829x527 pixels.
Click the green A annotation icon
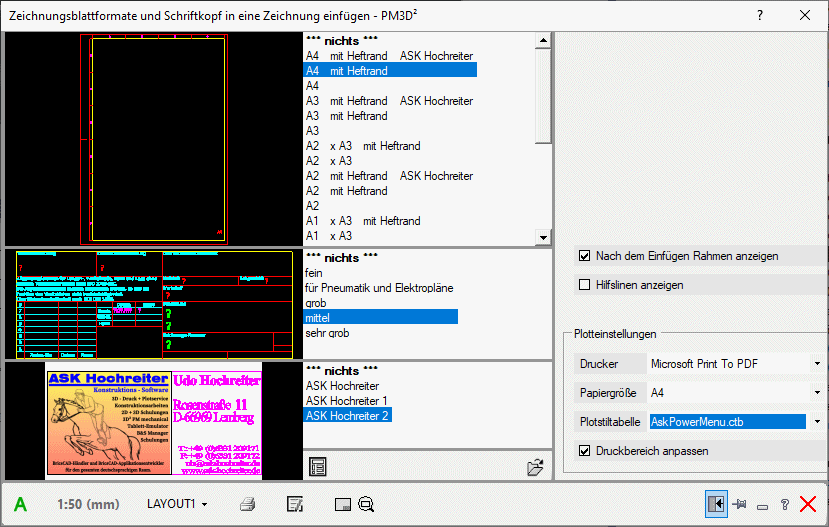[x=20, y=504]
